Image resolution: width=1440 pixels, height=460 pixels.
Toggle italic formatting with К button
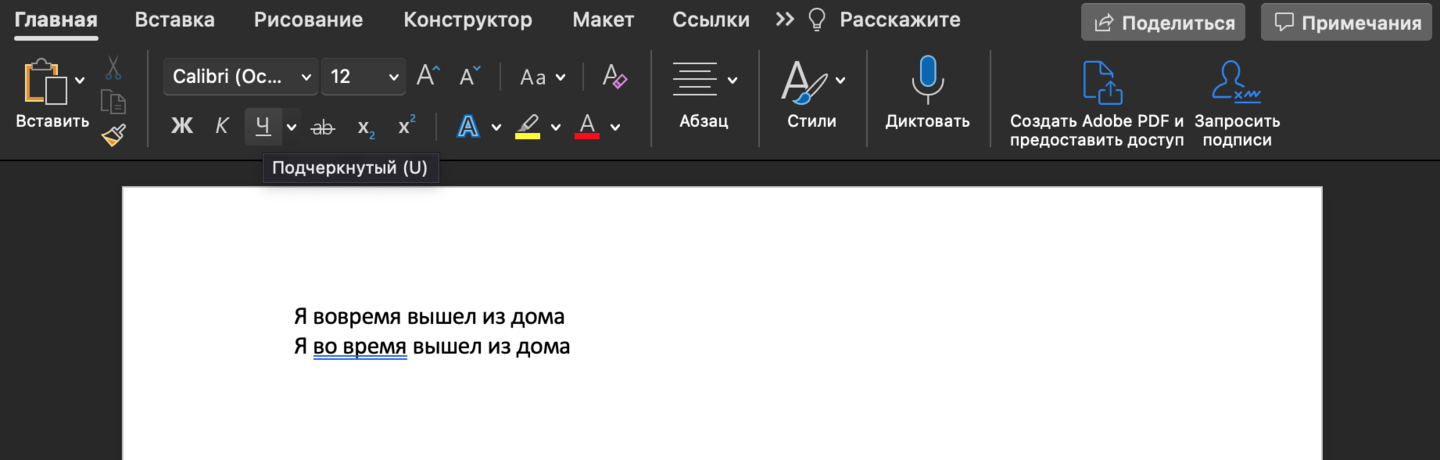(x=222, y=126)
